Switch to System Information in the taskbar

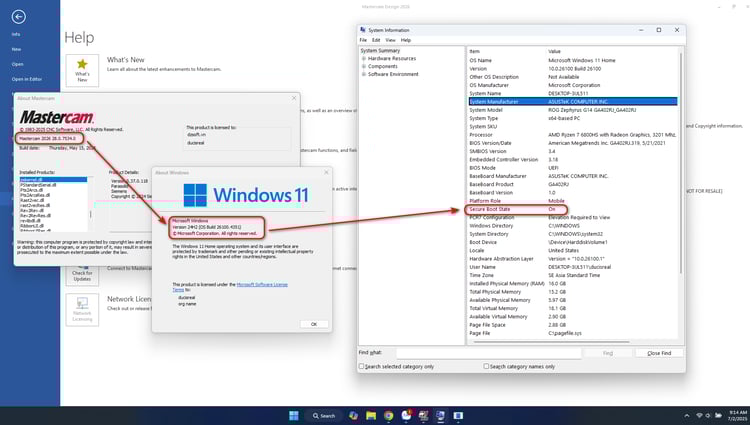click(441, 415)
